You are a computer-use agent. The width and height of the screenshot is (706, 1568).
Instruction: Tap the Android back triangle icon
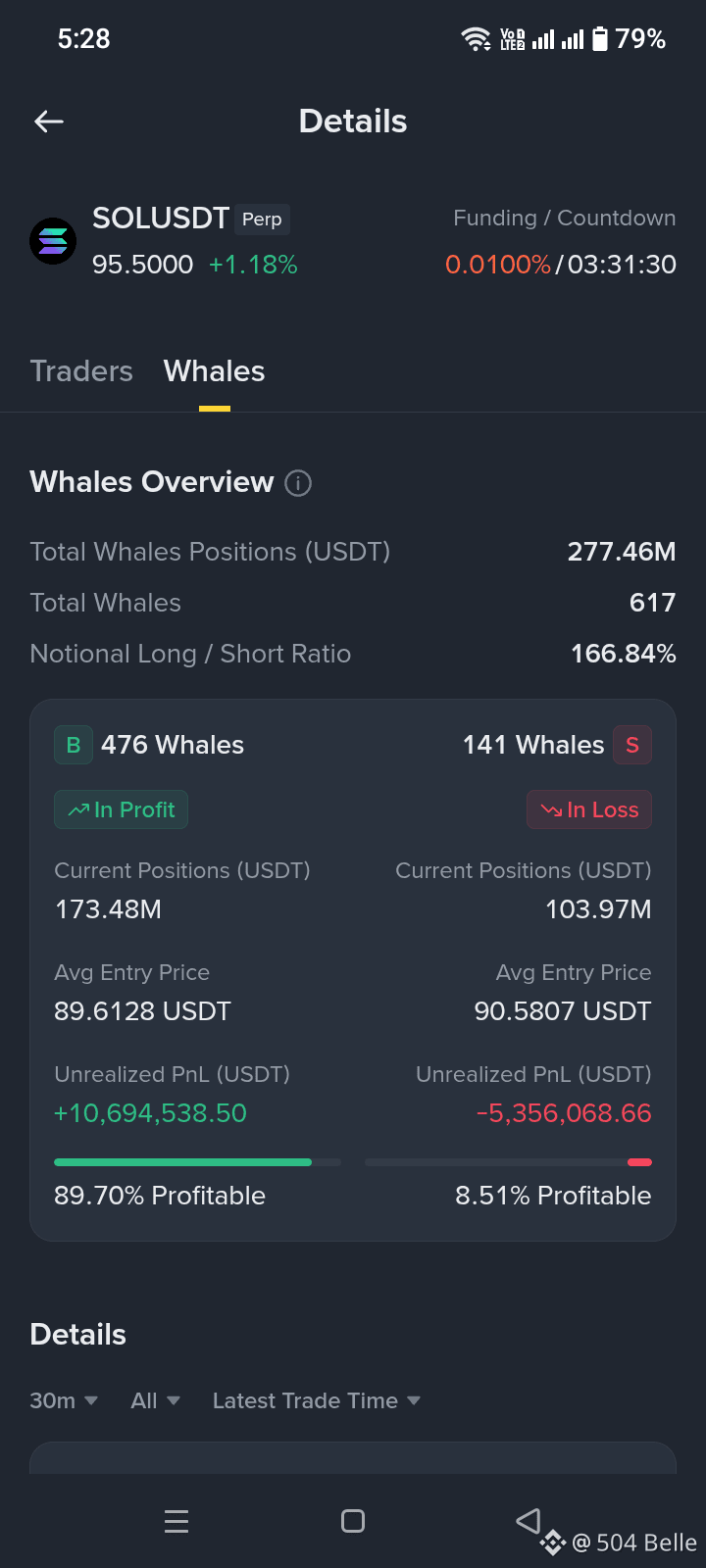pyautogui.click(x=529, y=1520)
